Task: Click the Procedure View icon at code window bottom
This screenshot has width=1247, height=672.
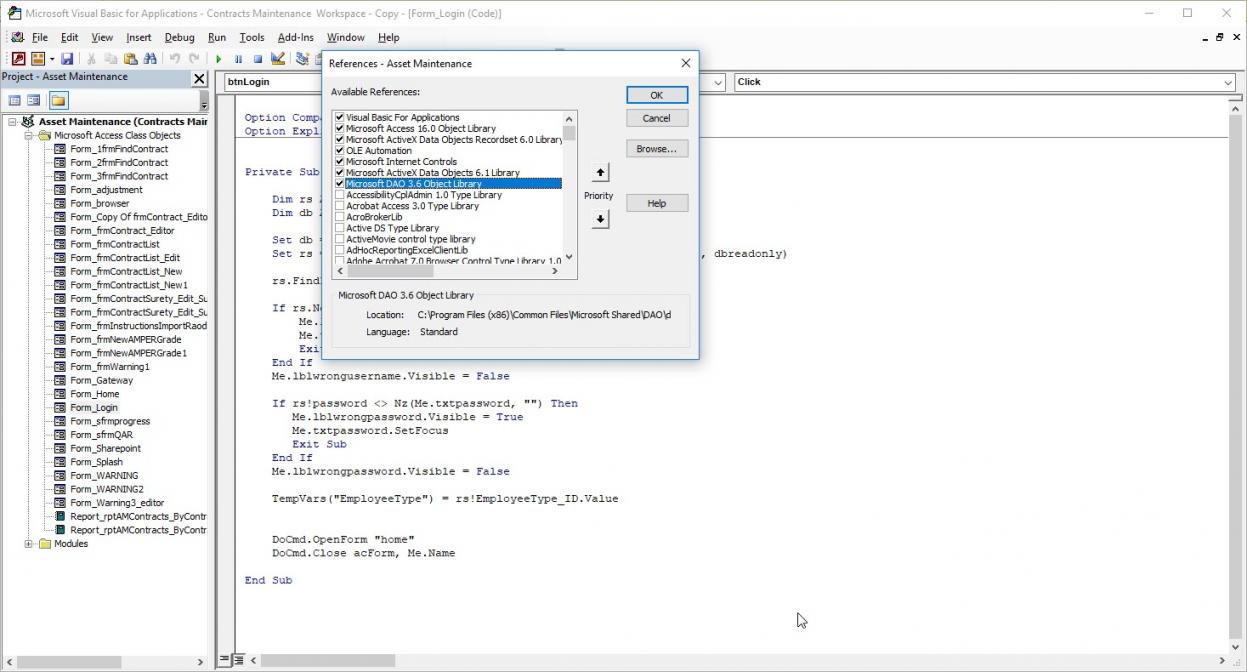Action: (x=223, y=660)
